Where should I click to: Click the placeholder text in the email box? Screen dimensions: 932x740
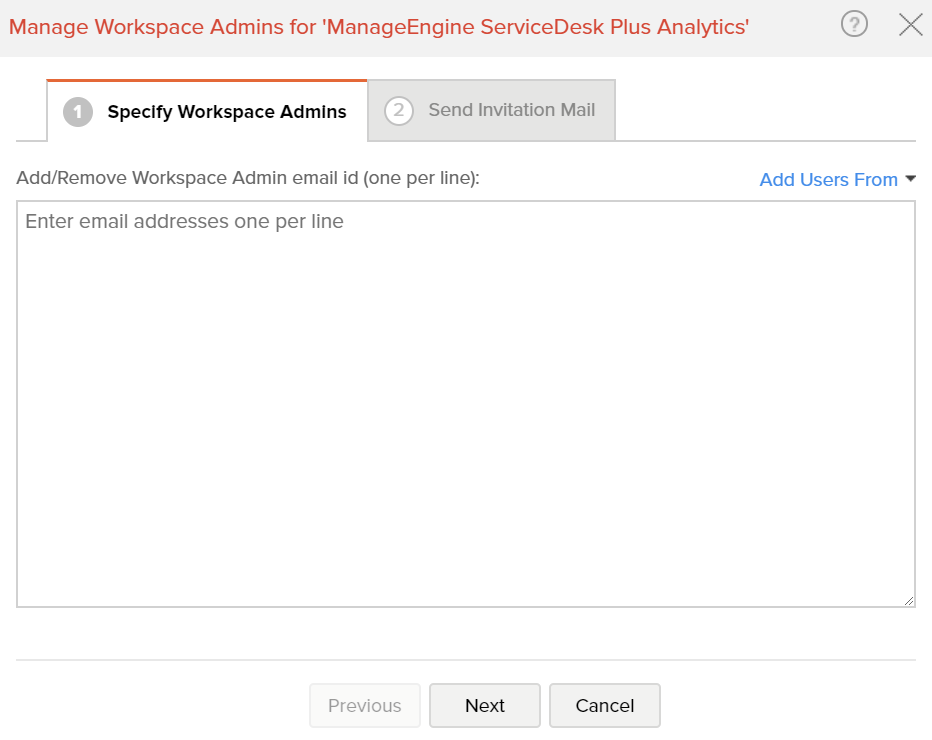click(x=184, y=221)
